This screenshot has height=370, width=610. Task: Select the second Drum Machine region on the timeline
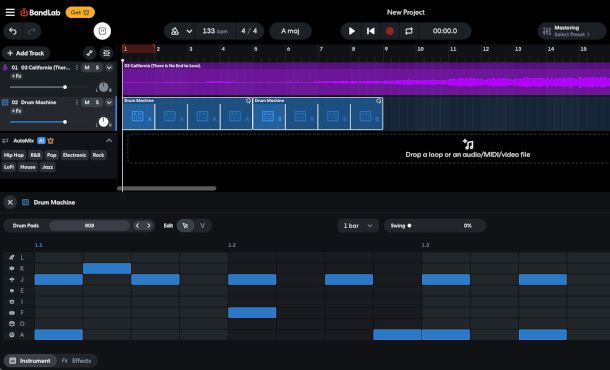click(318, 114)
